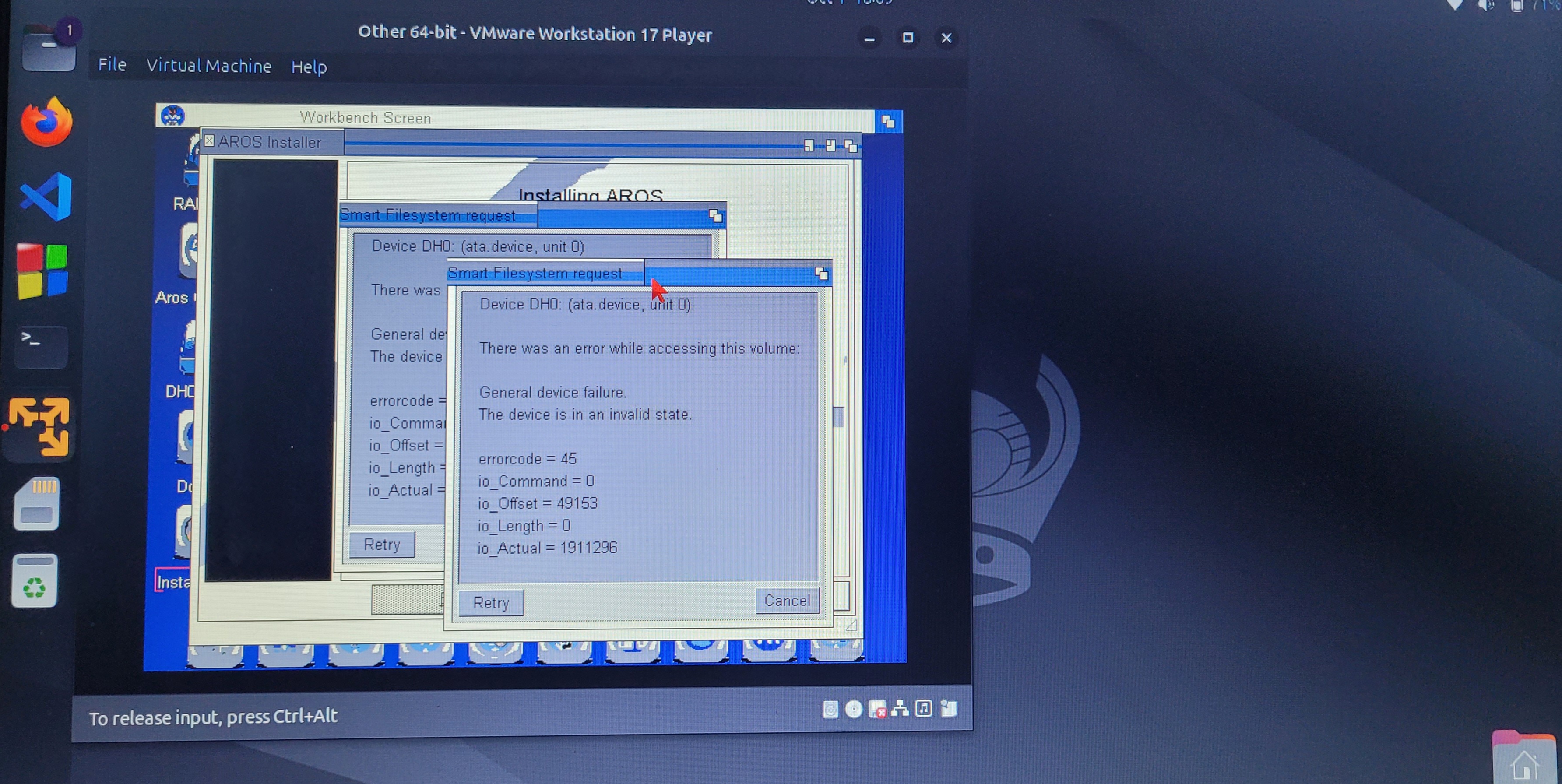This screenshot has width=1562, height=784.
Task: Click Retry in the background request dialog
Action: (x=382, y=545)
